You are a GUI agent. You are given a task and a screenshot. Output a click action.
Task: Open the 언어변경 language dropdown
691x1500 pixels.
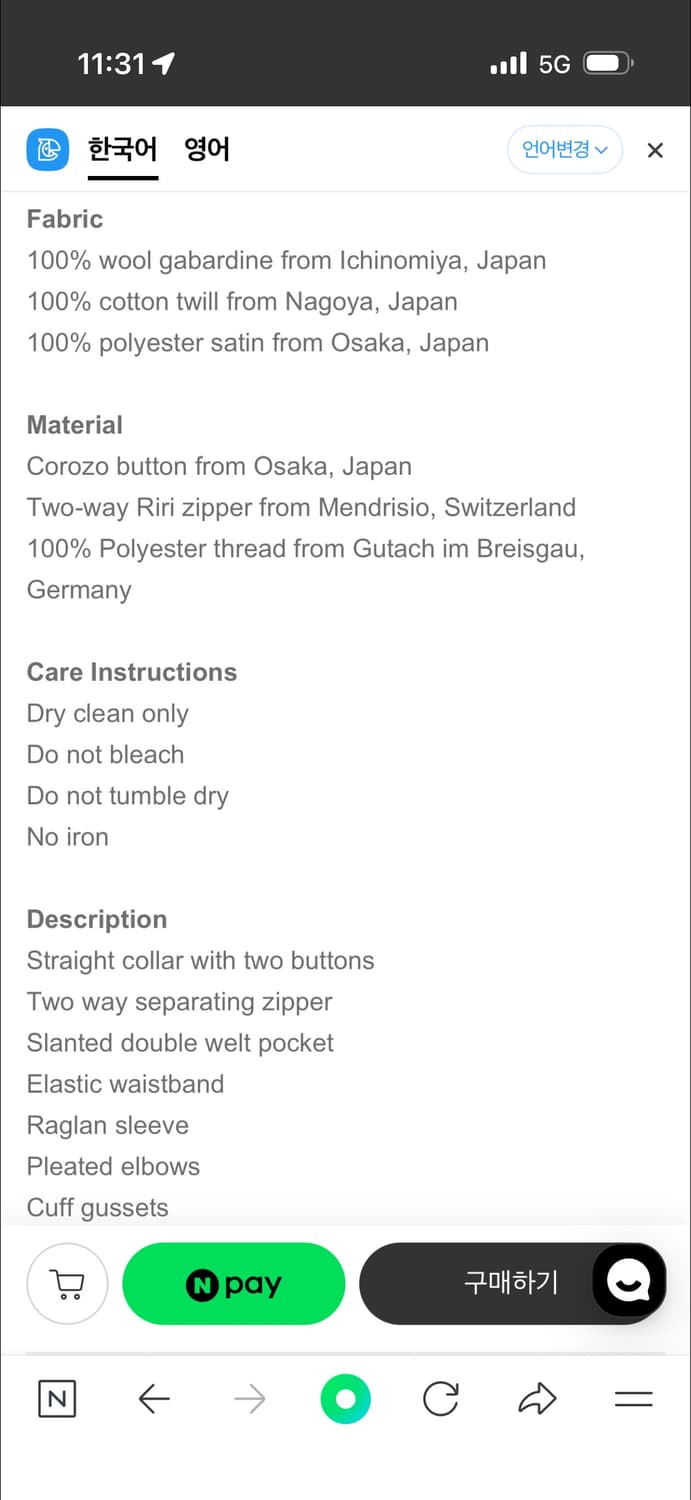point(564,150)
